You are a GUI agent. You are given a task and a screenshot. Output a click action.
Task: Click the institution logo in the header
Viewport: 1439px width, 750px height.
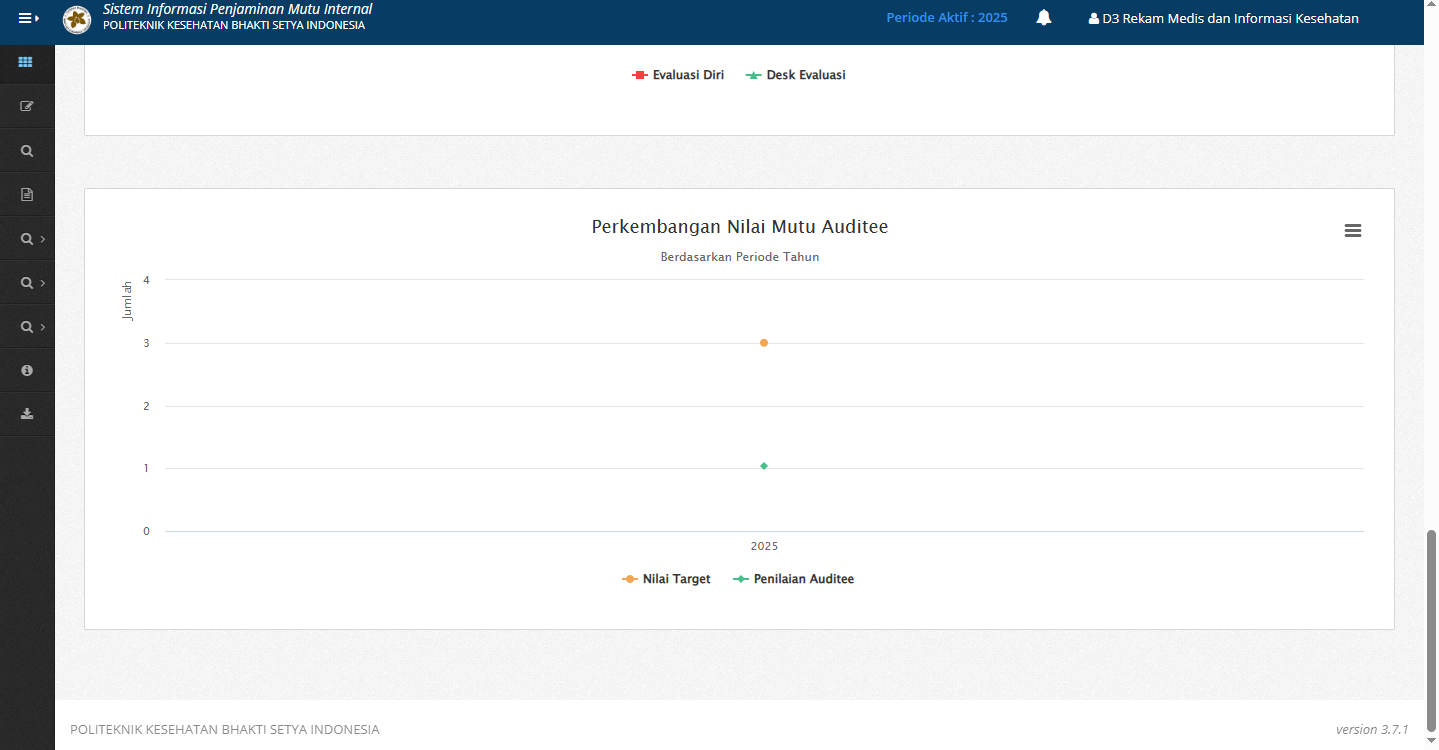pyautogui.click(x=76, y=19)
